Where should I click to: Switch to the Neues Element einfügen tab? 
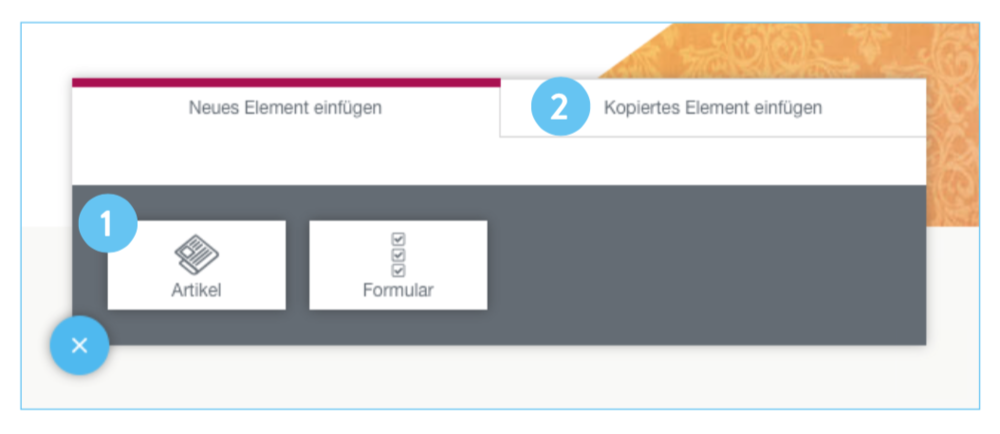pyautogui.click(x=285, y=108)
